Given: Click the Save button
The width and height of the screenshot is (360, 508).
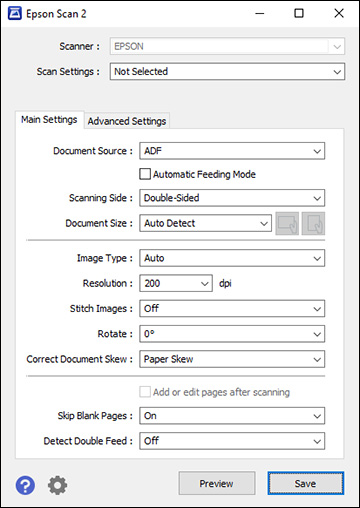Looking at the screenshot, I should (305, 483).
